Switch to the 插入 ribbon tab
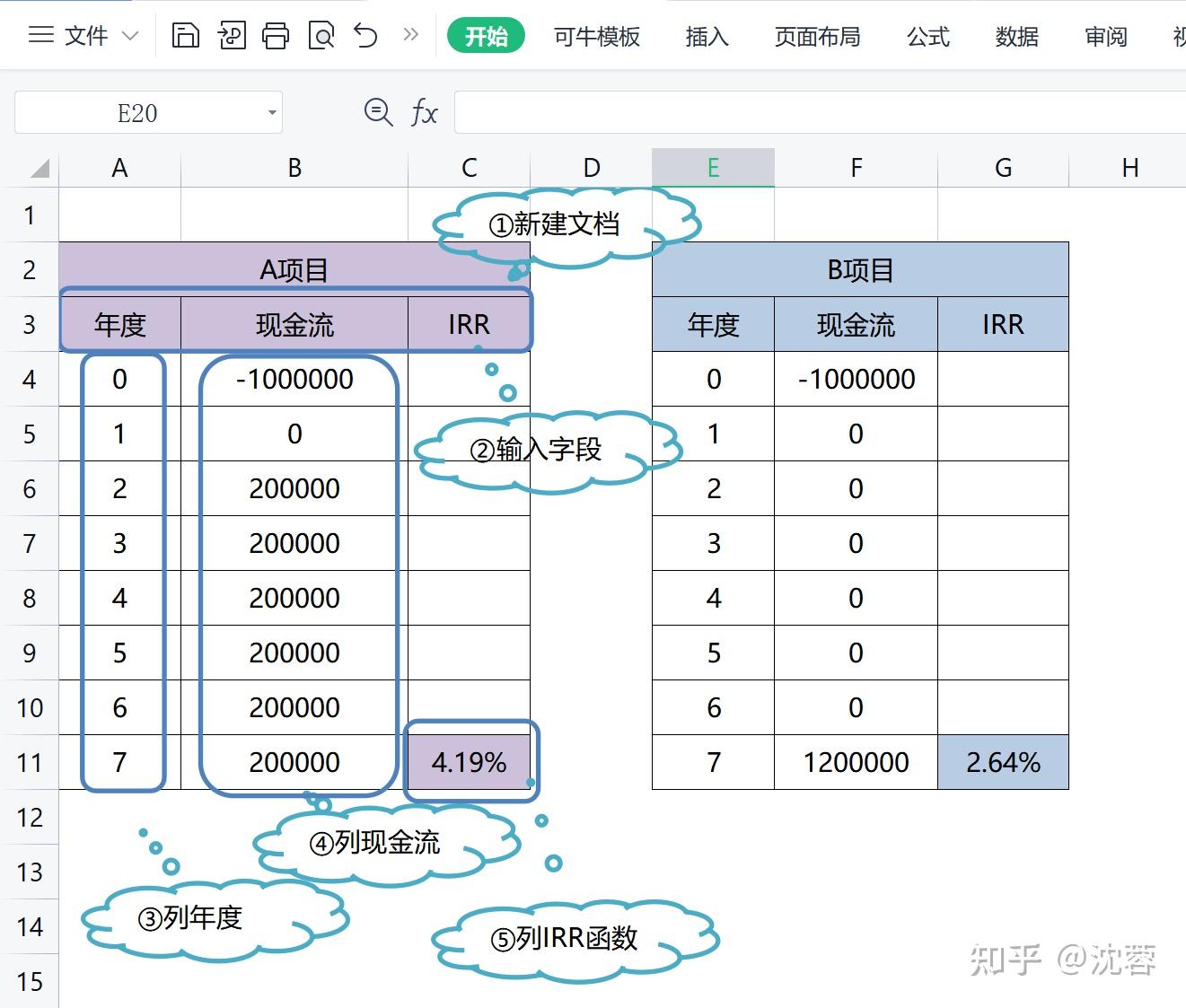Screen dimensions: 1186x1008 point(707,37)
